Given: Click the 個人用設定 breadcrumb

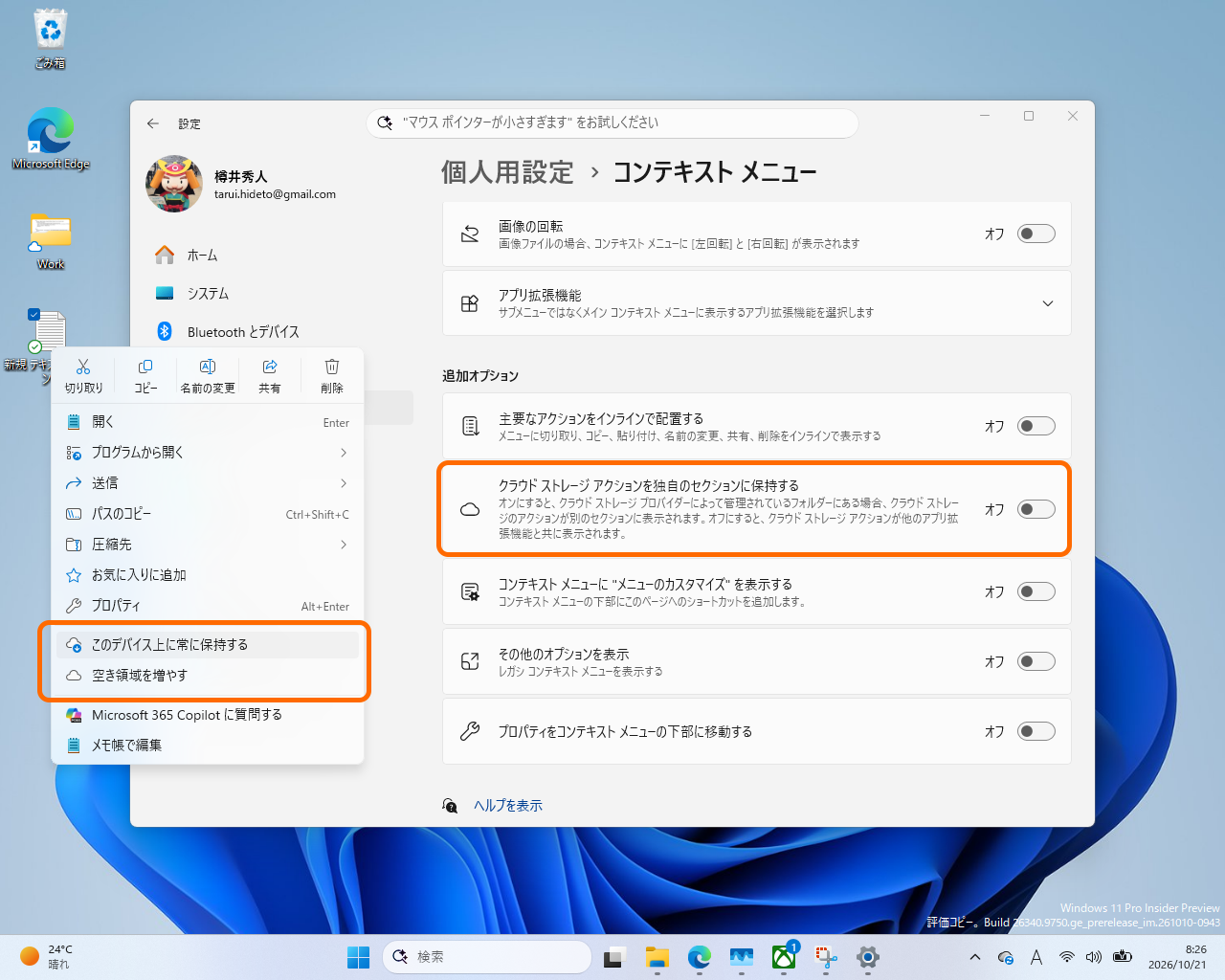Looking at the screenshot, I should pos(507,172).
